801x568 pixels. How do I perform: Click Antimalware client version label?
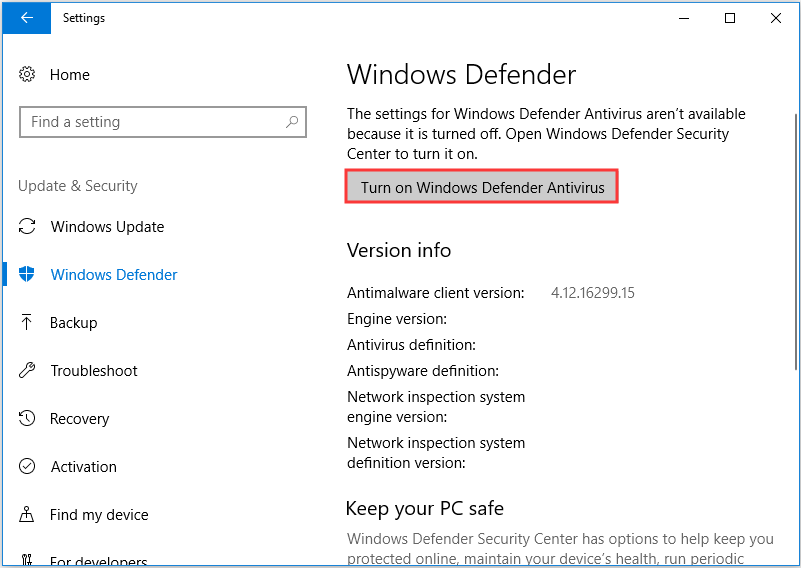tap(436, 293)
